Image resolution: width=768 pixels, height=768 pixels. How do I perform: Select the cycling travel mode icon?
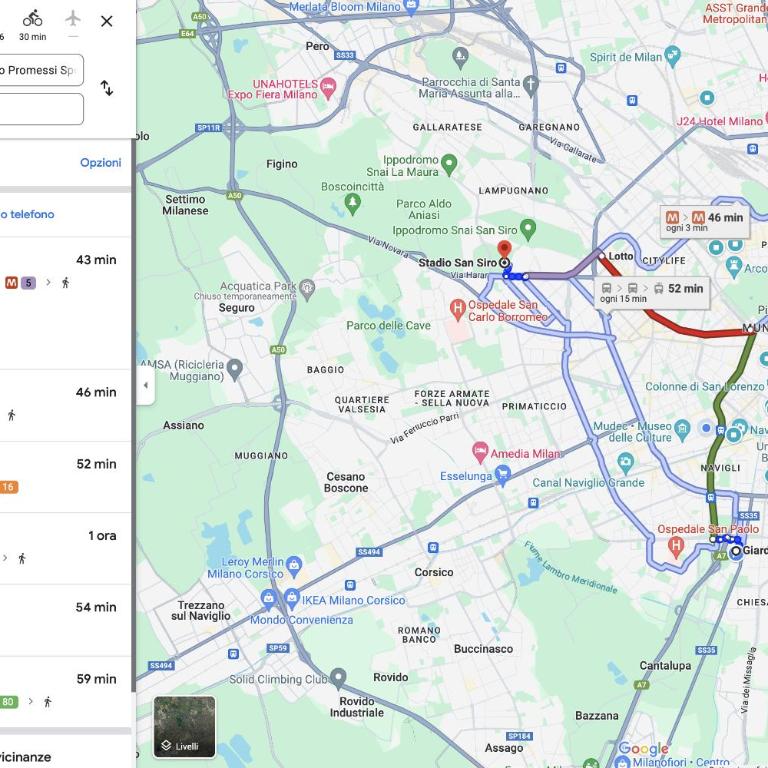pos(32,19)
